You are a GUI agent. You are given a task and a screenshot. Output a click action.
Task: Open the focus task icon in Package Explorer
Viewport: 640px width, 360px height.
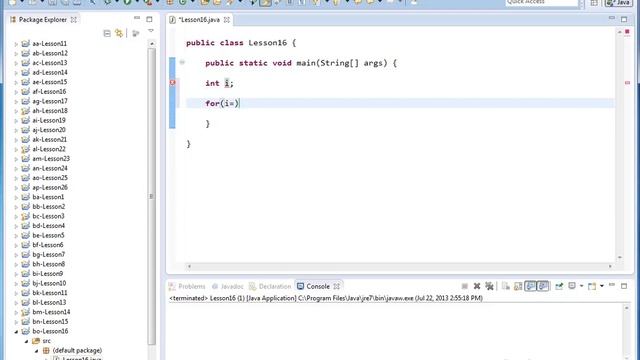click(x=136, y=33)
